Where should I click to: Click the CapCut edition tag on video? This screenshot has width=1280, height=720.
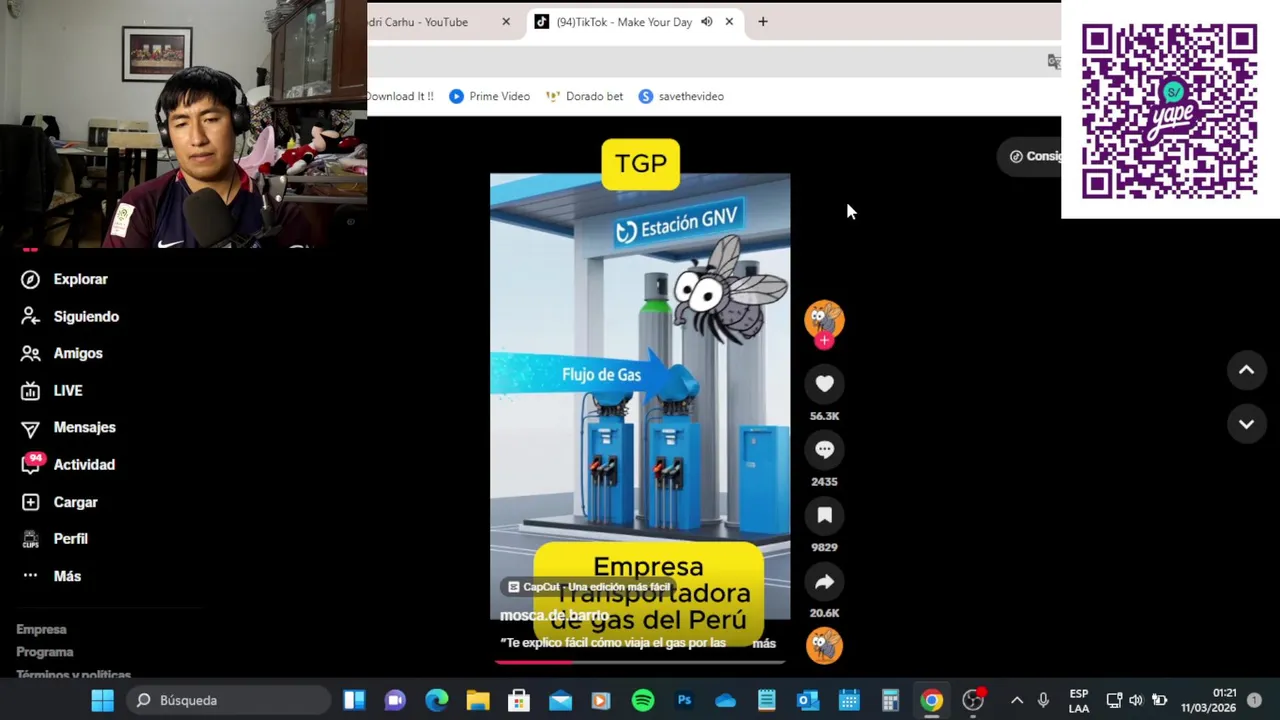pyautogui.click(x=588, y=587)
